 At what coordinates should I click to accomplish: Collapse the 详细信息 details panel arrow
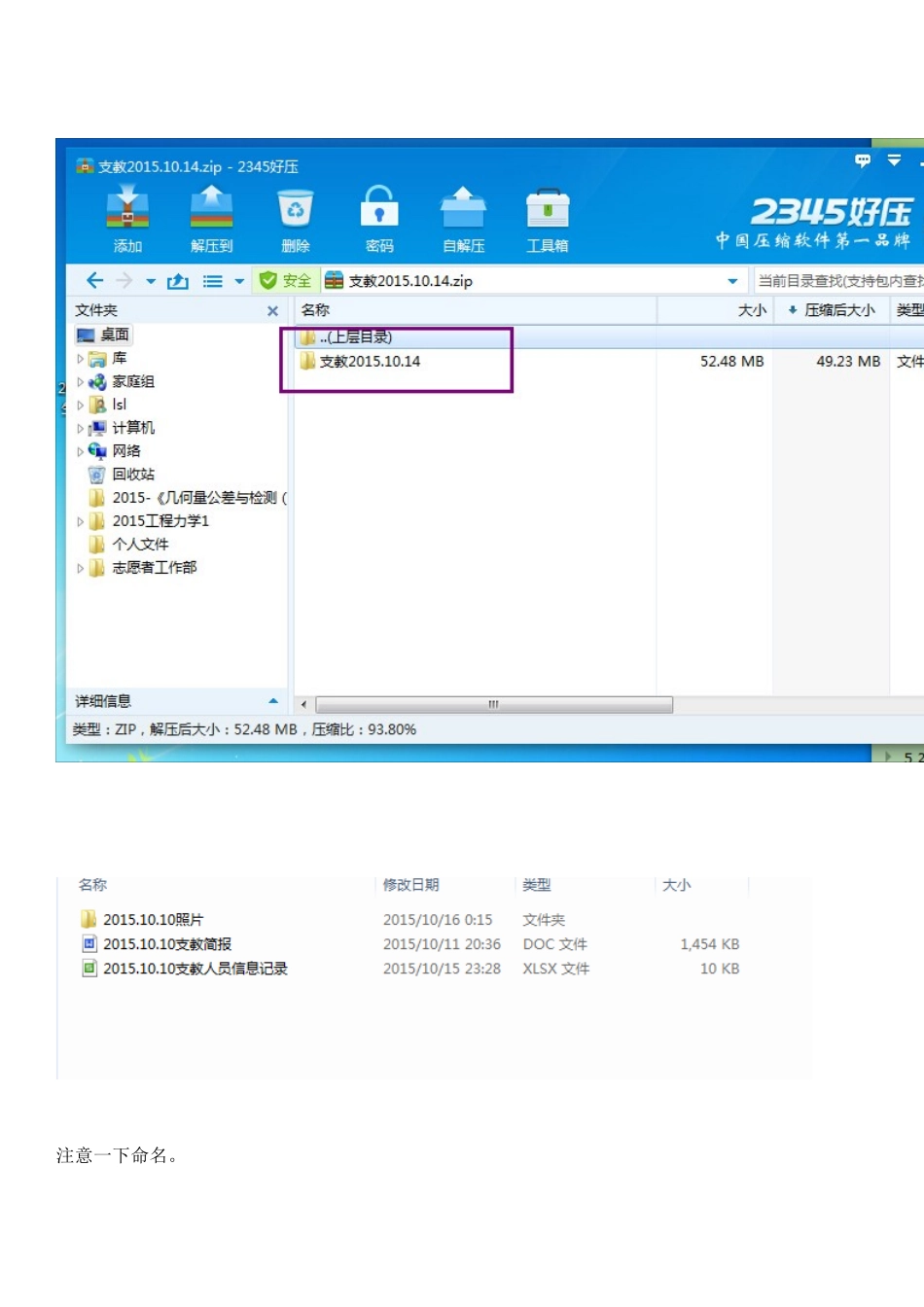point(273,701)
